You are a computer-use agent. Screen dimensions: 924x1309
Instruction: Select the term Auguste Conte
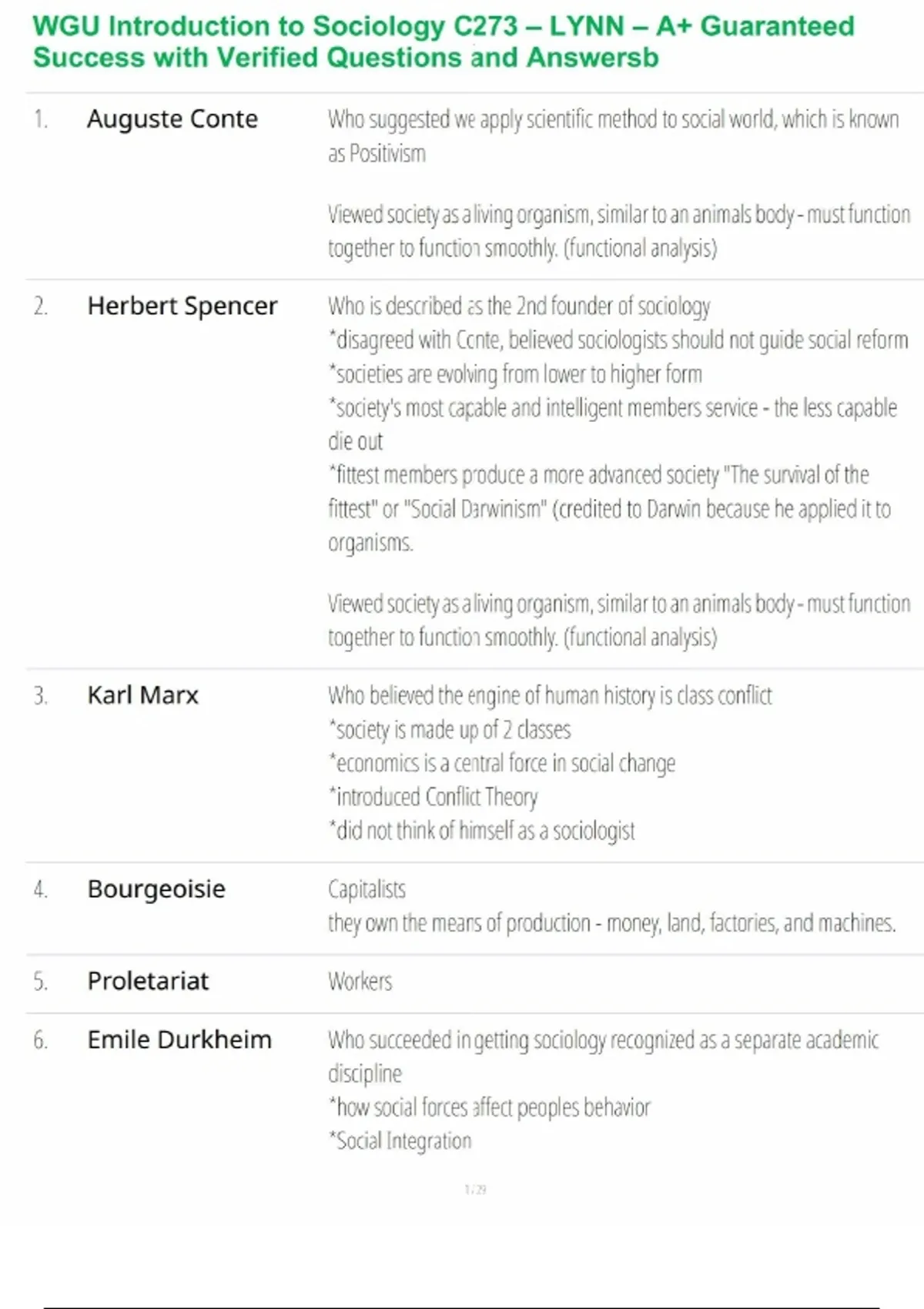[x=172, y=119]
